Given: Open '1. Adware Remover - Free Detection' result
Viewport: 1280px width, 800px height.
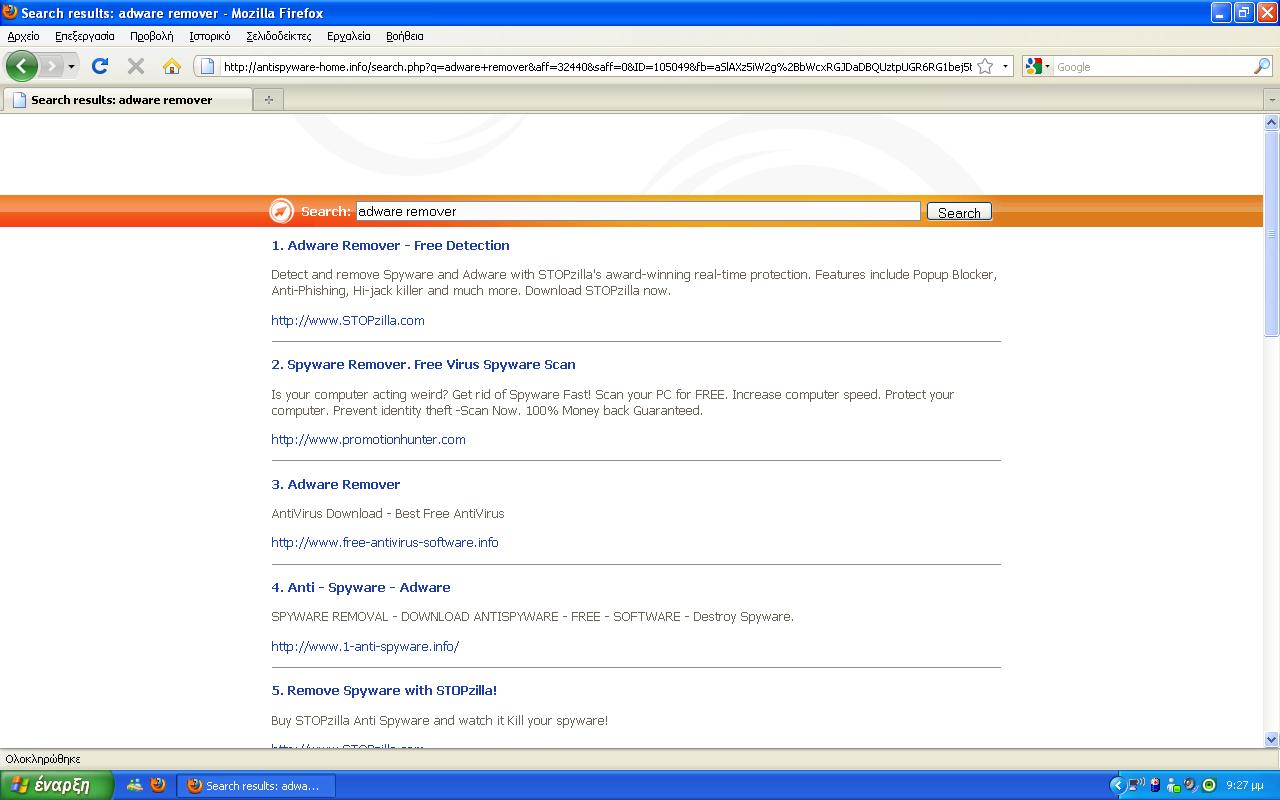Looking at the screenshot, I should coord(390,245).
